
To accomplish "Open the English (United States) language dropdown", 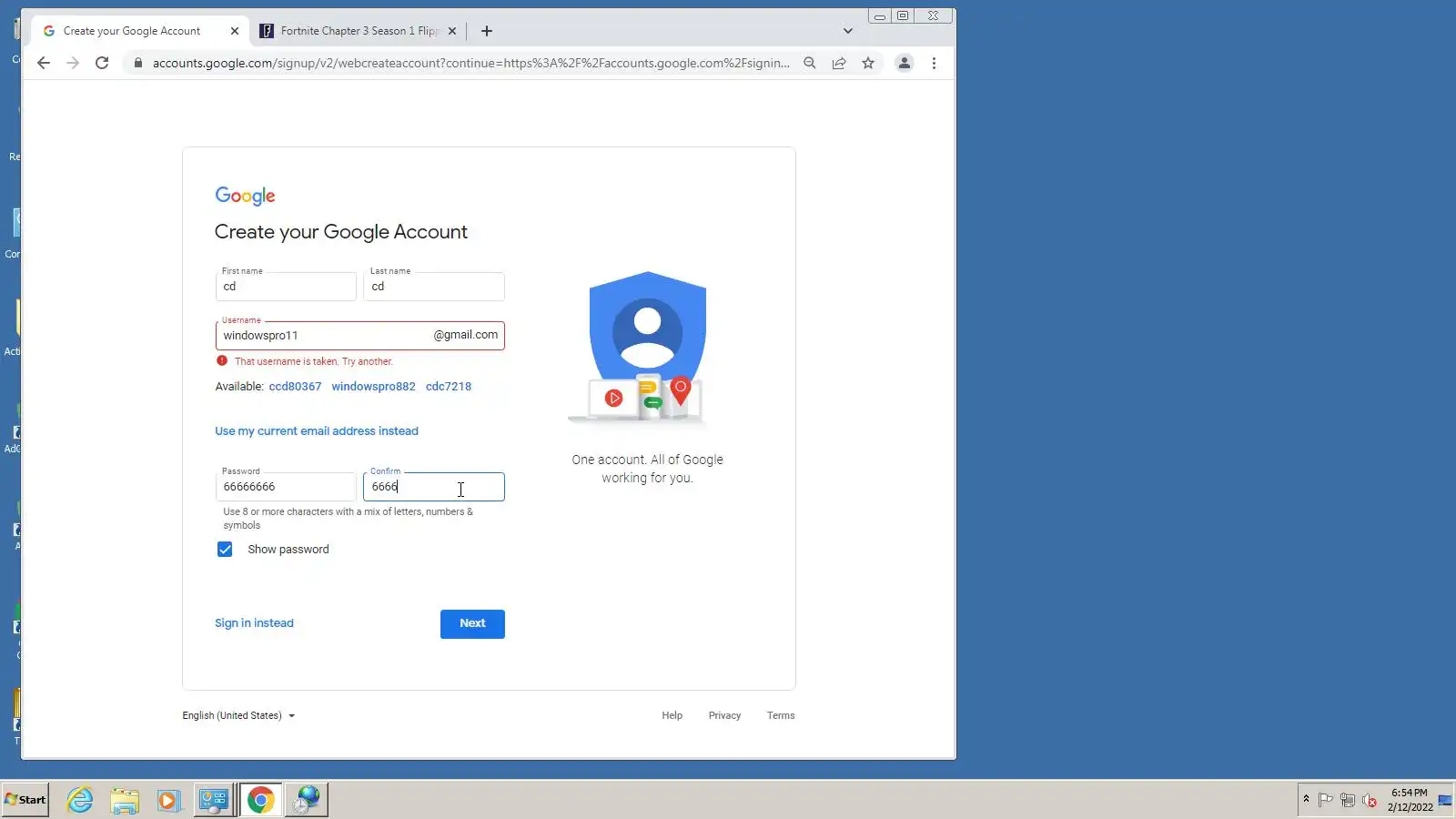I will click(238, 715).
